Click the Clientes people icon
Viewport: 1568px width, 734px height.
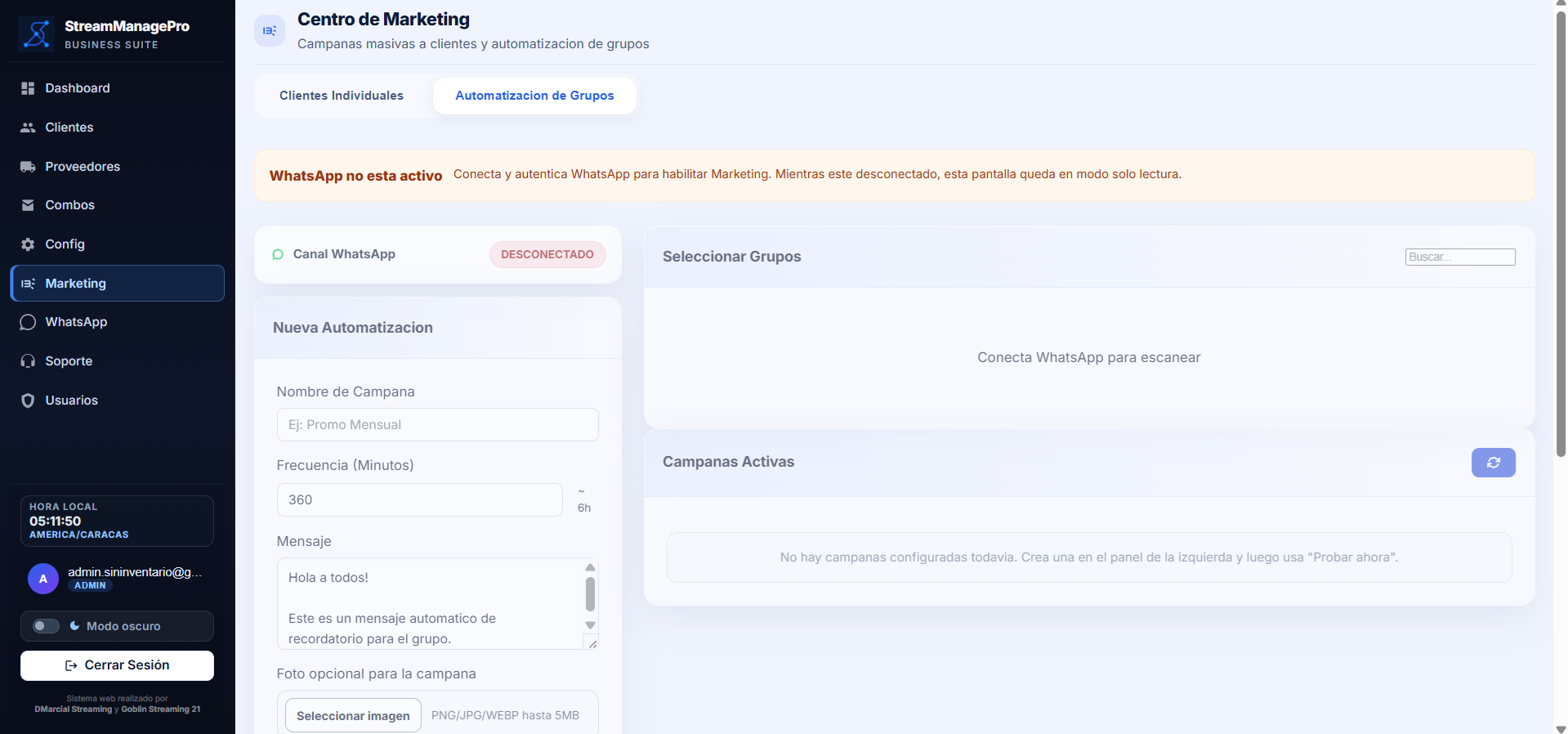[28, 128]
